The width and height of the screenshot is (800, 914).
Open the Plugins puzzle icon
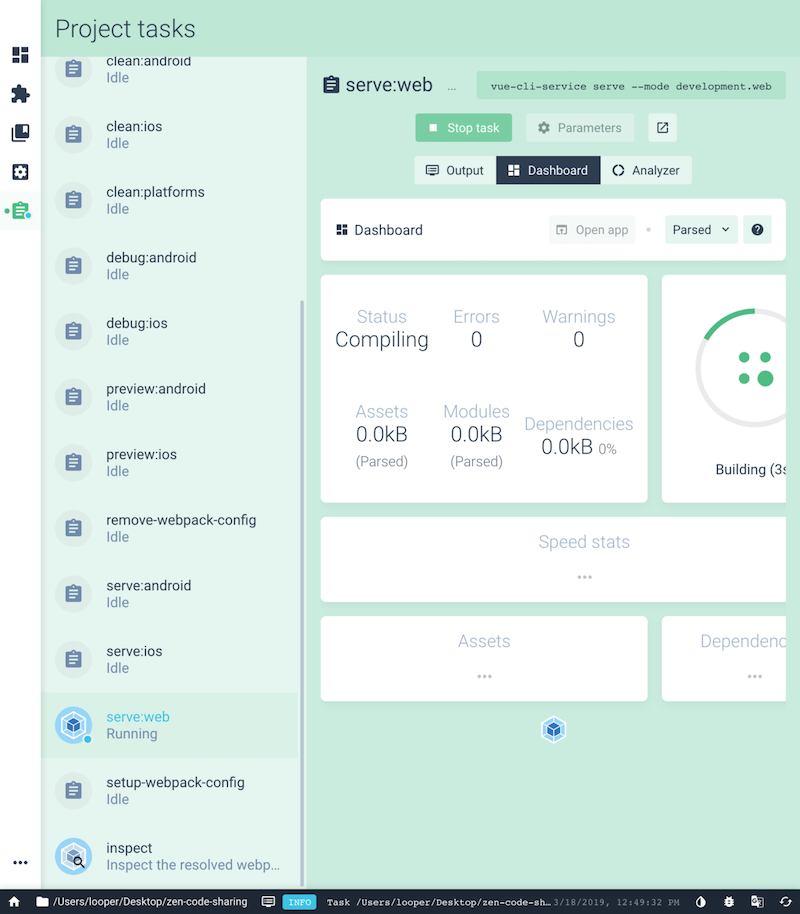click(x=20, y=94)
